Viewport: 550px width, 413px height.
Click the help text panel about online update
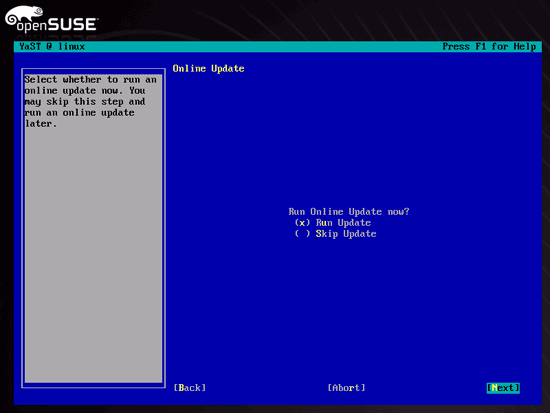pos(93,228)
